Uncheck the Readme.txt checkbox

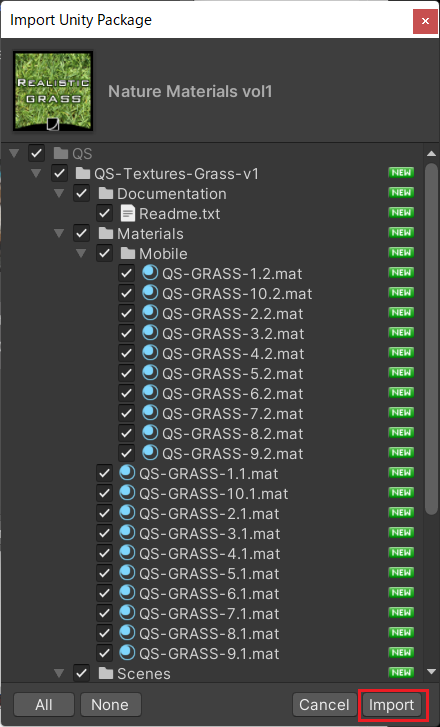104,214
